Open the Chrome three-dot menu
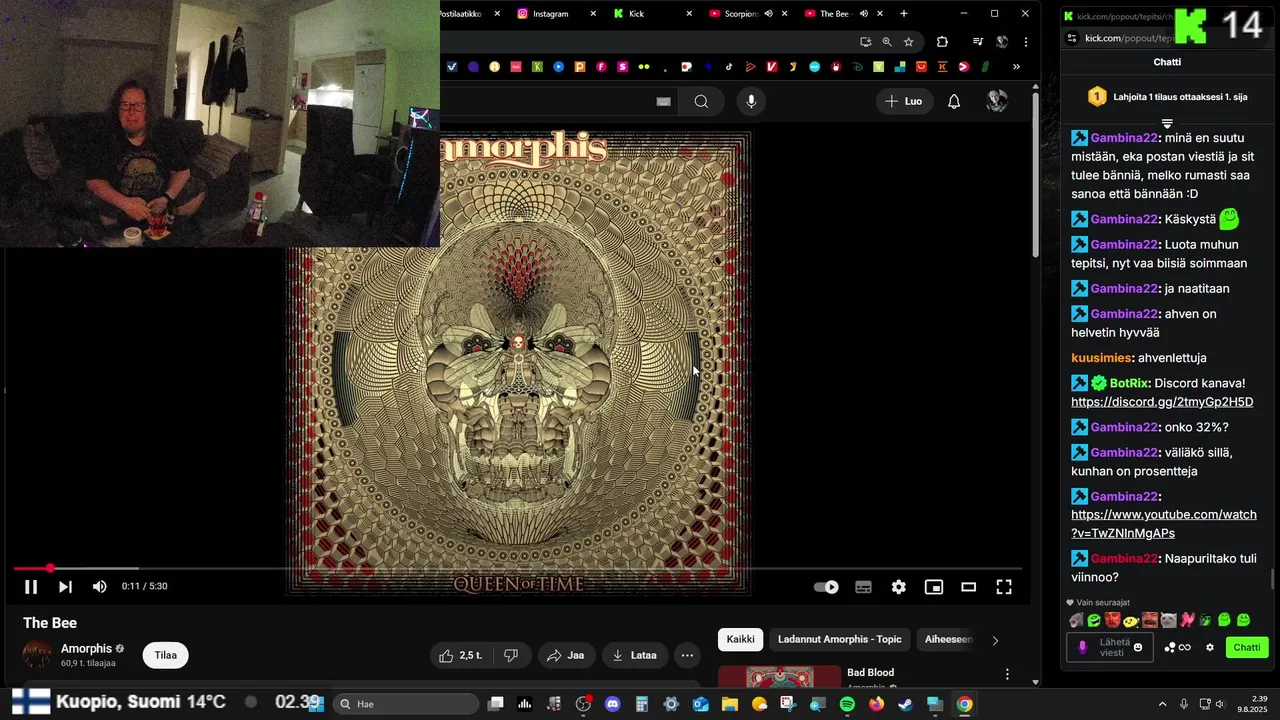Image resolution: width=1280 pixels, height=720 pixels. click(1025, 41)
